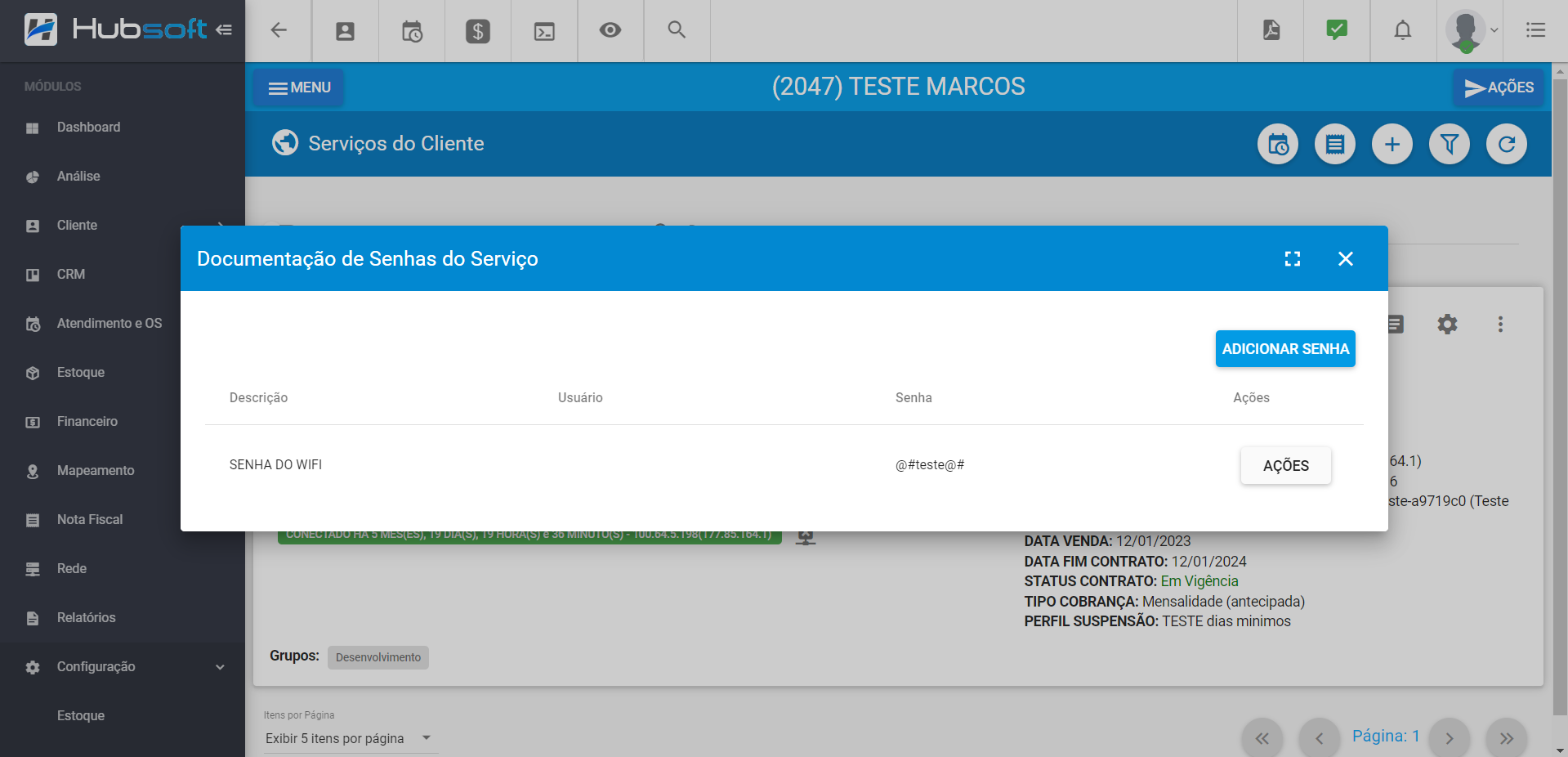
Task: Open the calendar clock toolbar icon
Action: click(412, 31)
